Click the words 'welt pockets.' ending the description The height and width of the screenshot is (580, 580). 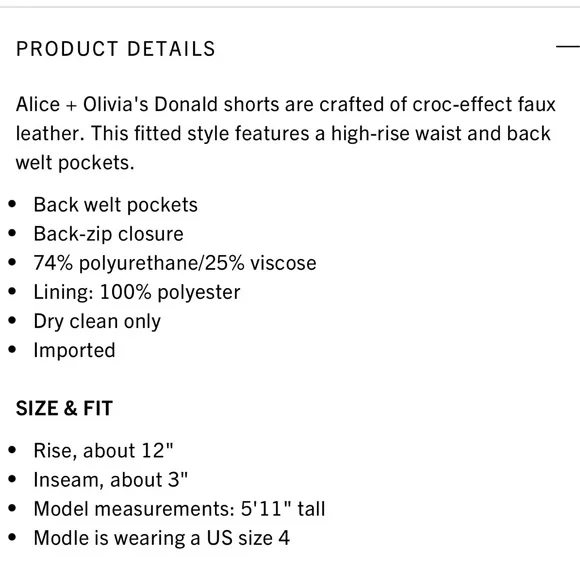pos(75,163)
